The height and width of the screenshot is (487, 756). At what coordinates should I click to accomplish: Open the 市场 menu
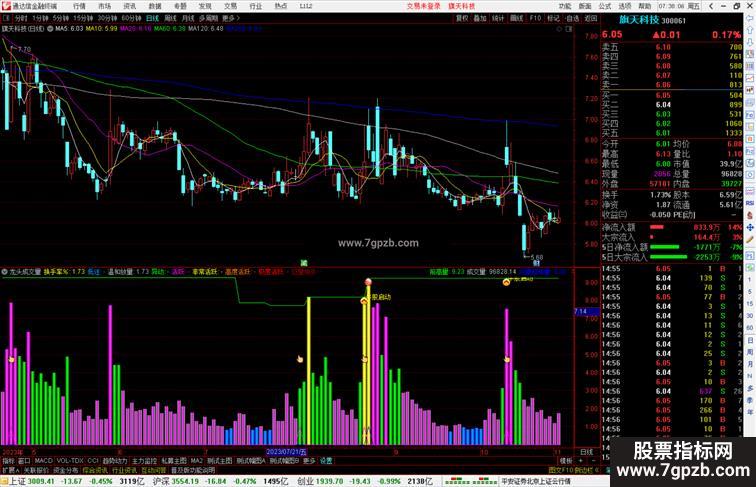[x=104, y=6]
